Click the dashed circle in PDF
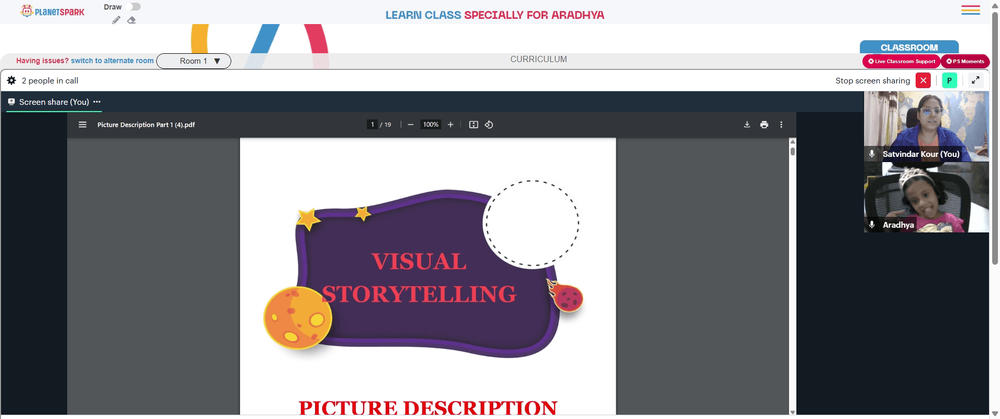The width and height of the screenshot is (1000, 419). click(x=531, y=224)
